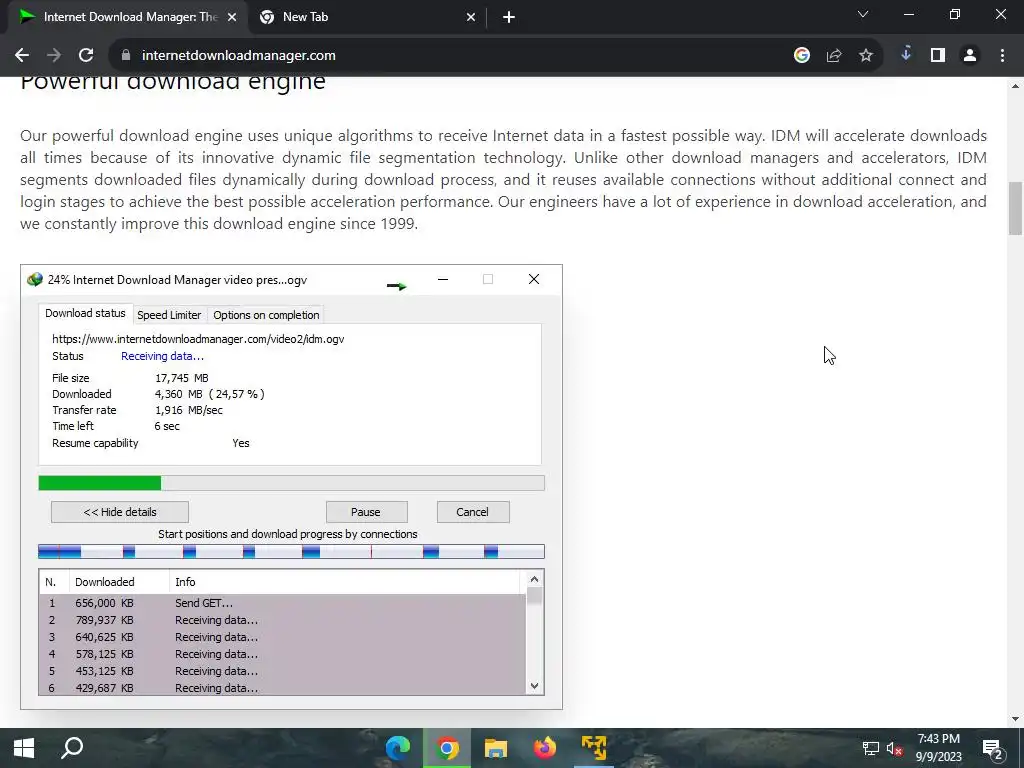Click the Hide details button

120,512
